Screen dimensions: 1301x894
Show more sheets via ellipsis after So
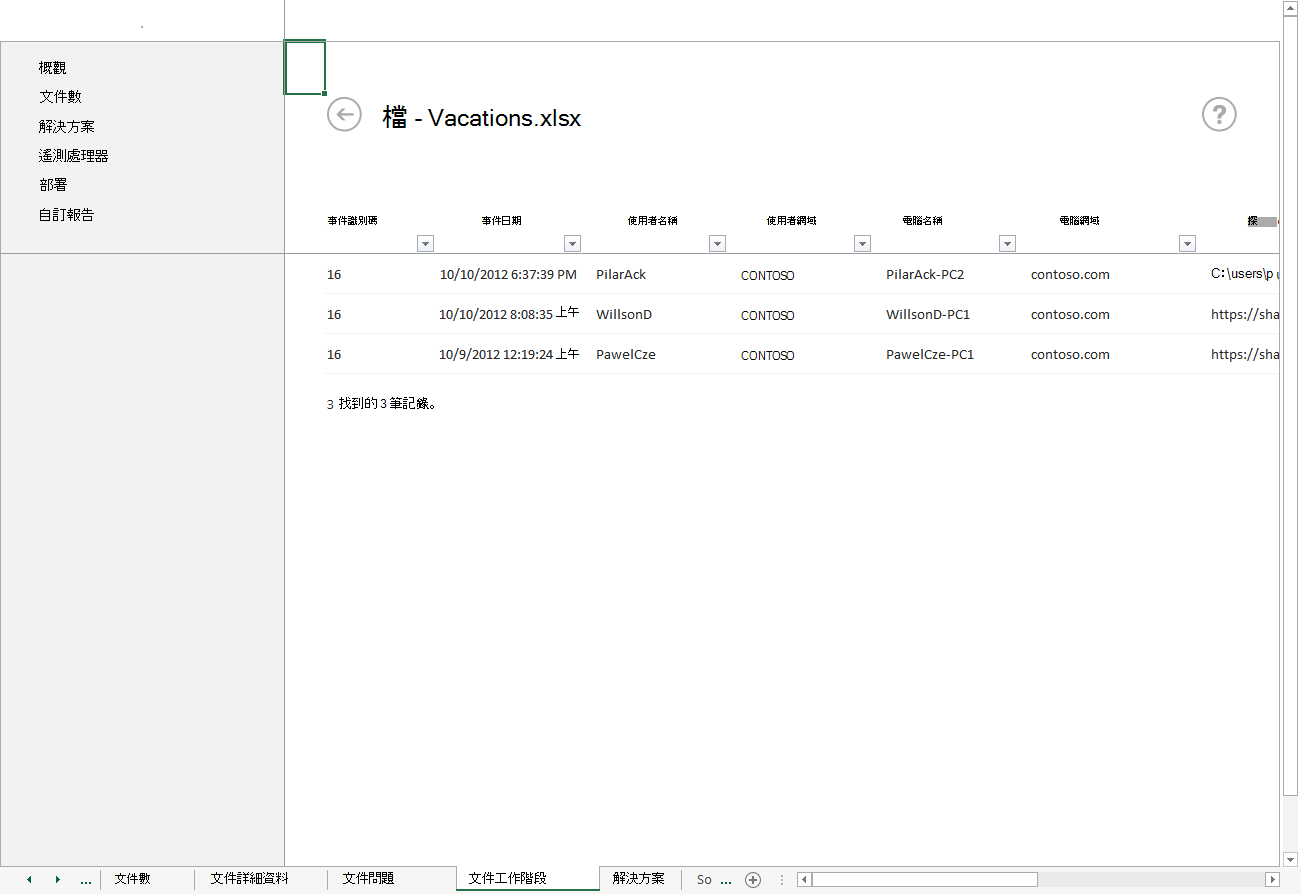tap(726, 880)
